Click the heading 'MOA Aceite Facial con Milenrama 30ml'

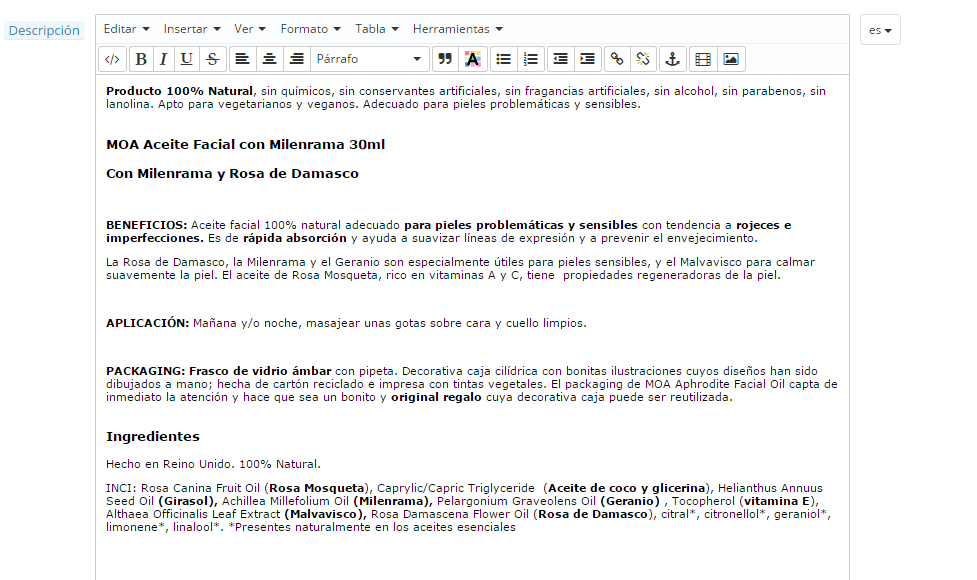pos(245,145)
